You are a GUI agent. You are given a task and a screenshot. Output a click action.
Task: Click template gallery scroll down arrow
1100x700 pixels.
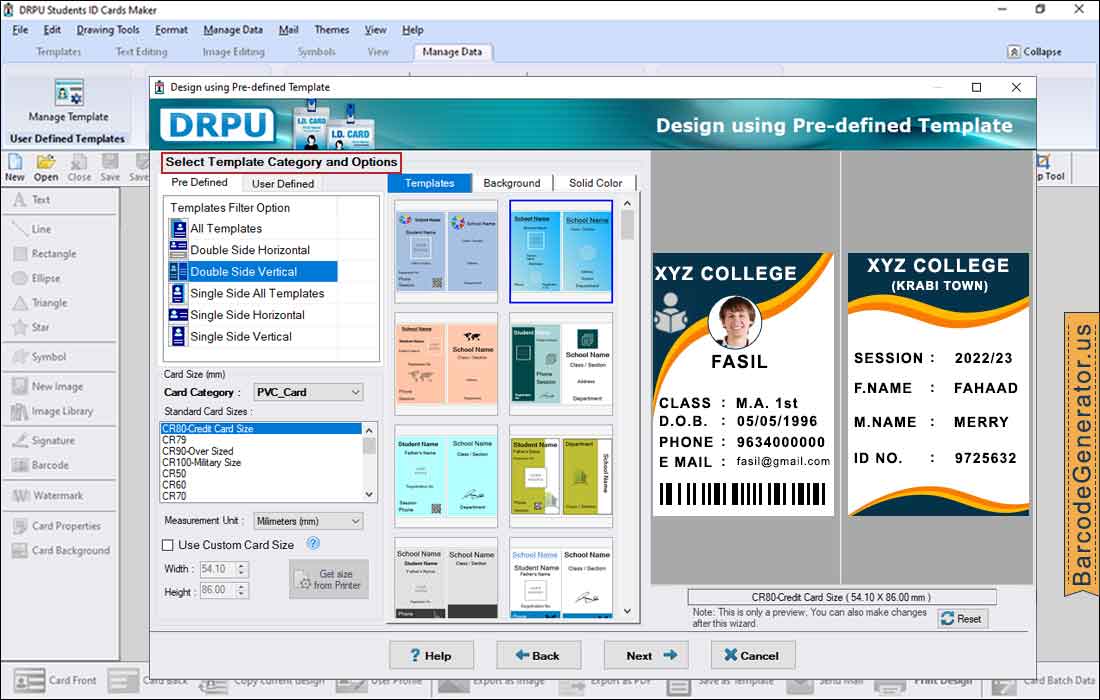coord(627,611)
